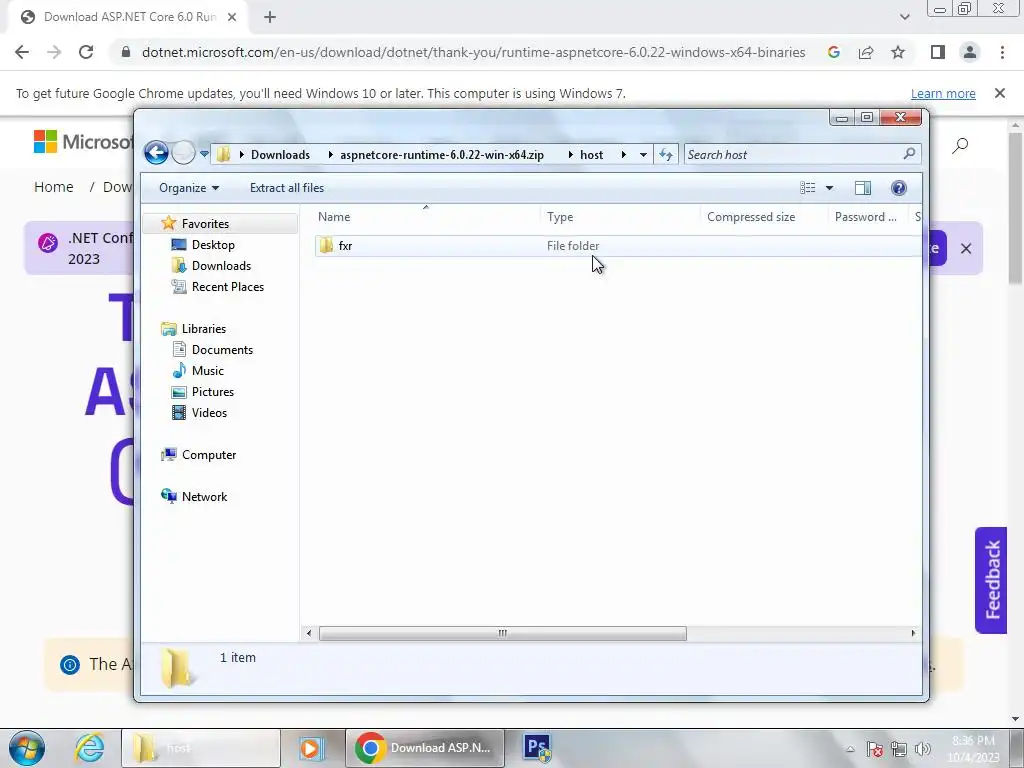Launch Internet Explorer from taskbar
This screenshot has height=768, width=1024.
coord(89,748)
